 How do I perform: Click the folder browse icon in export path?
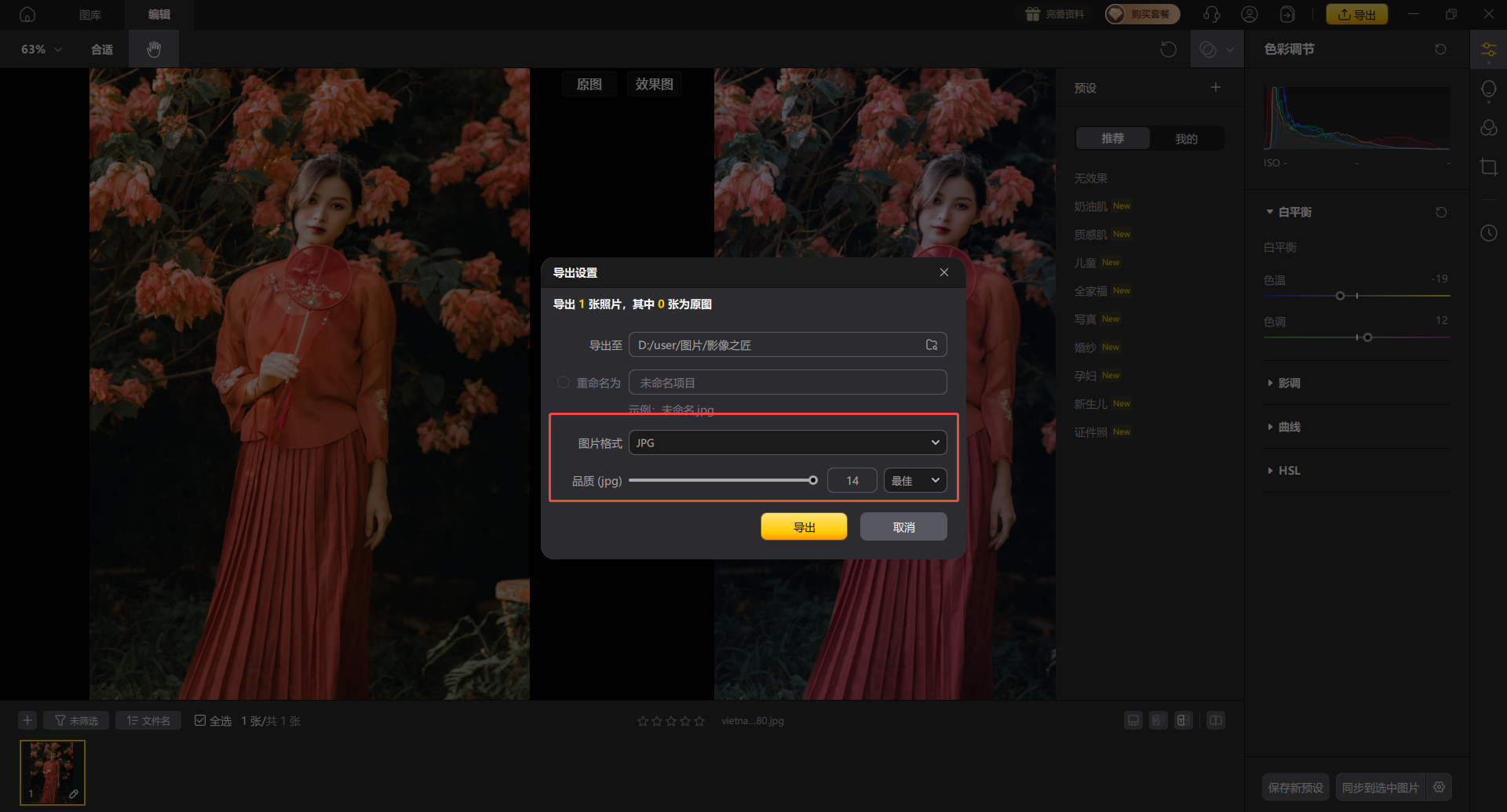click(x=932, y=345)
